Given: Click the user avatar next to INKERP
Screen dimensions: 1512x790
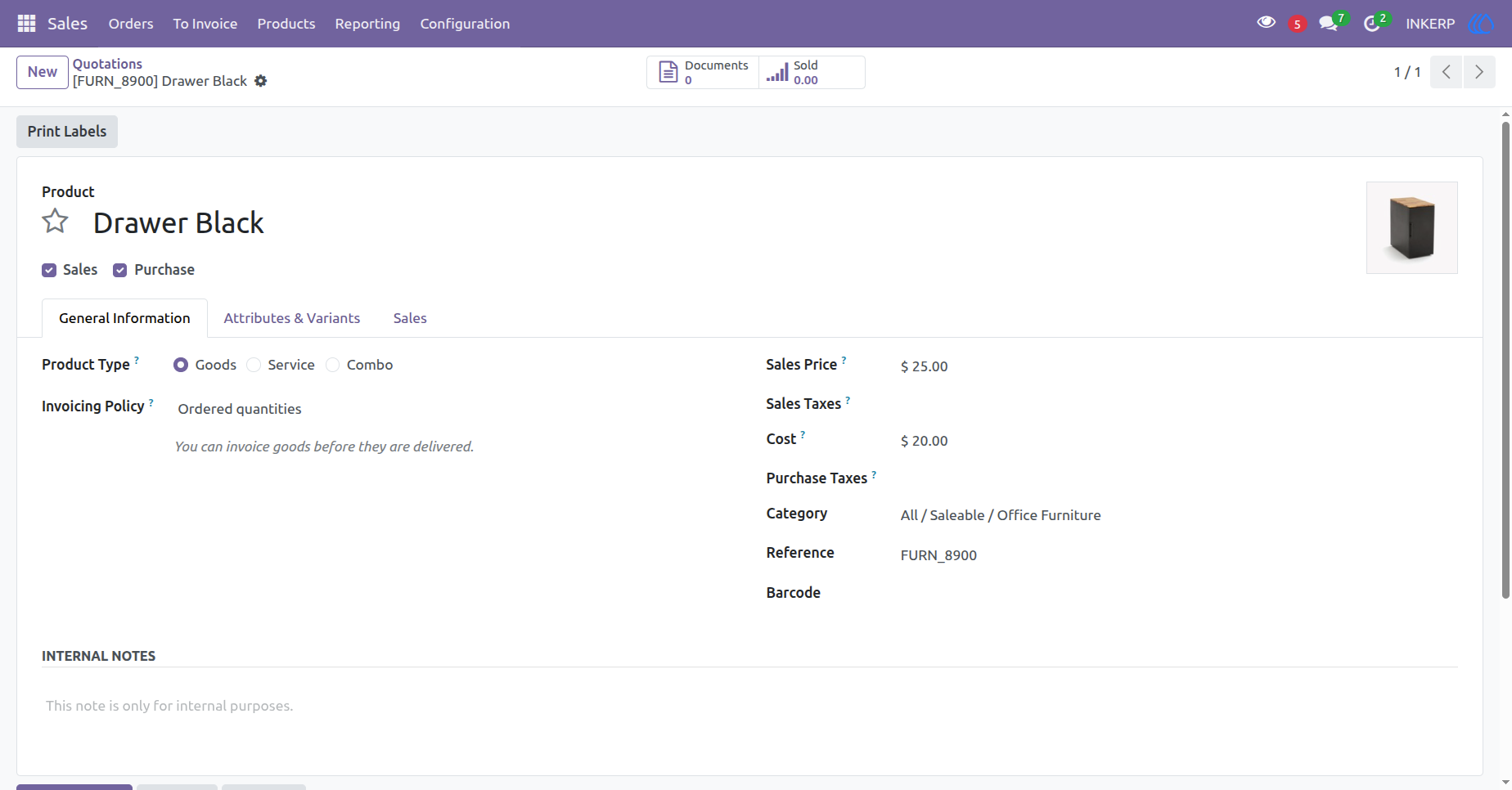Looking at the screenshot, I should coord(1481,24).
